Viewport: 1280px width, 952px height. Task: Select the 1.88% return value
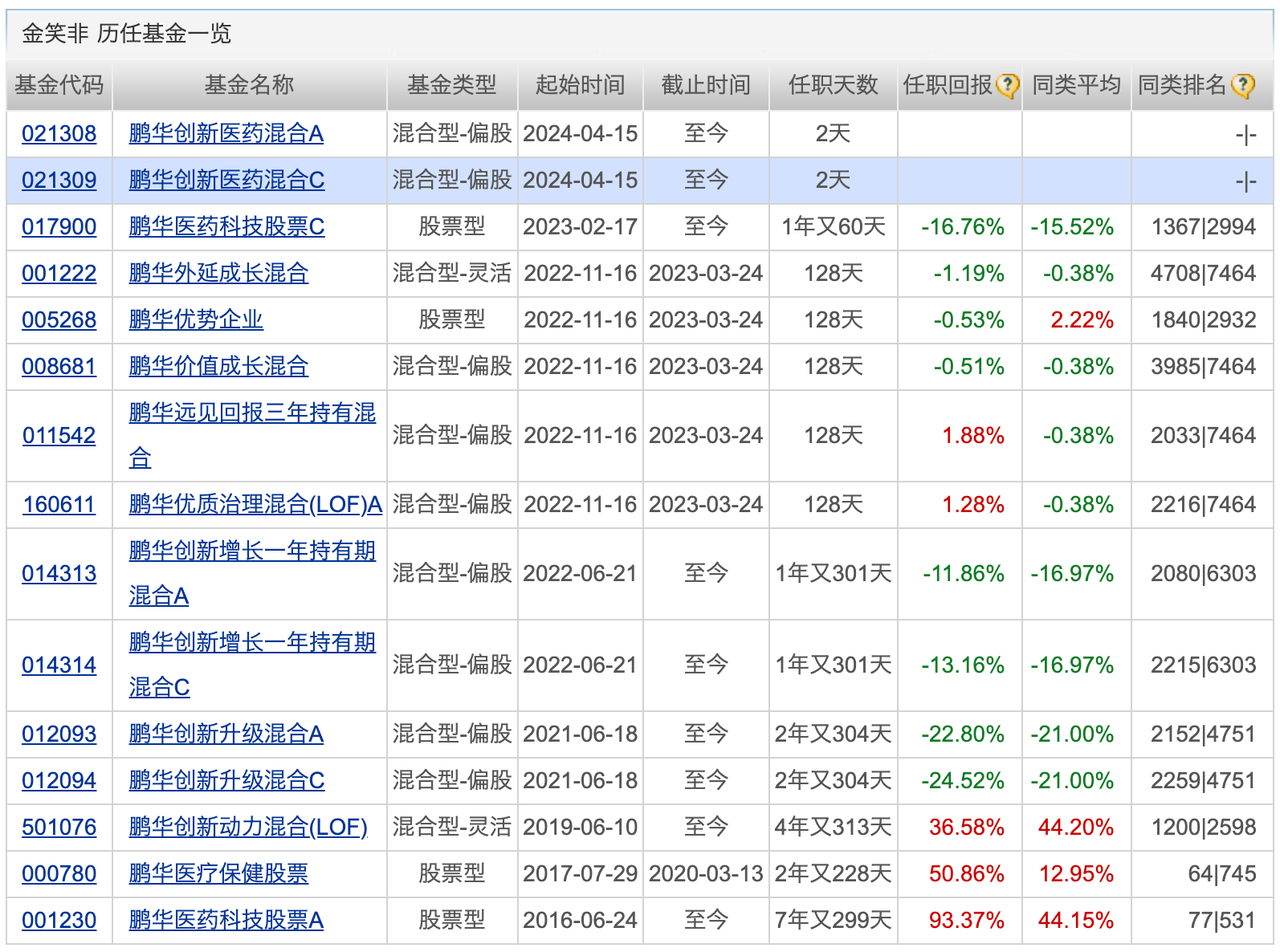pos(973,435)
